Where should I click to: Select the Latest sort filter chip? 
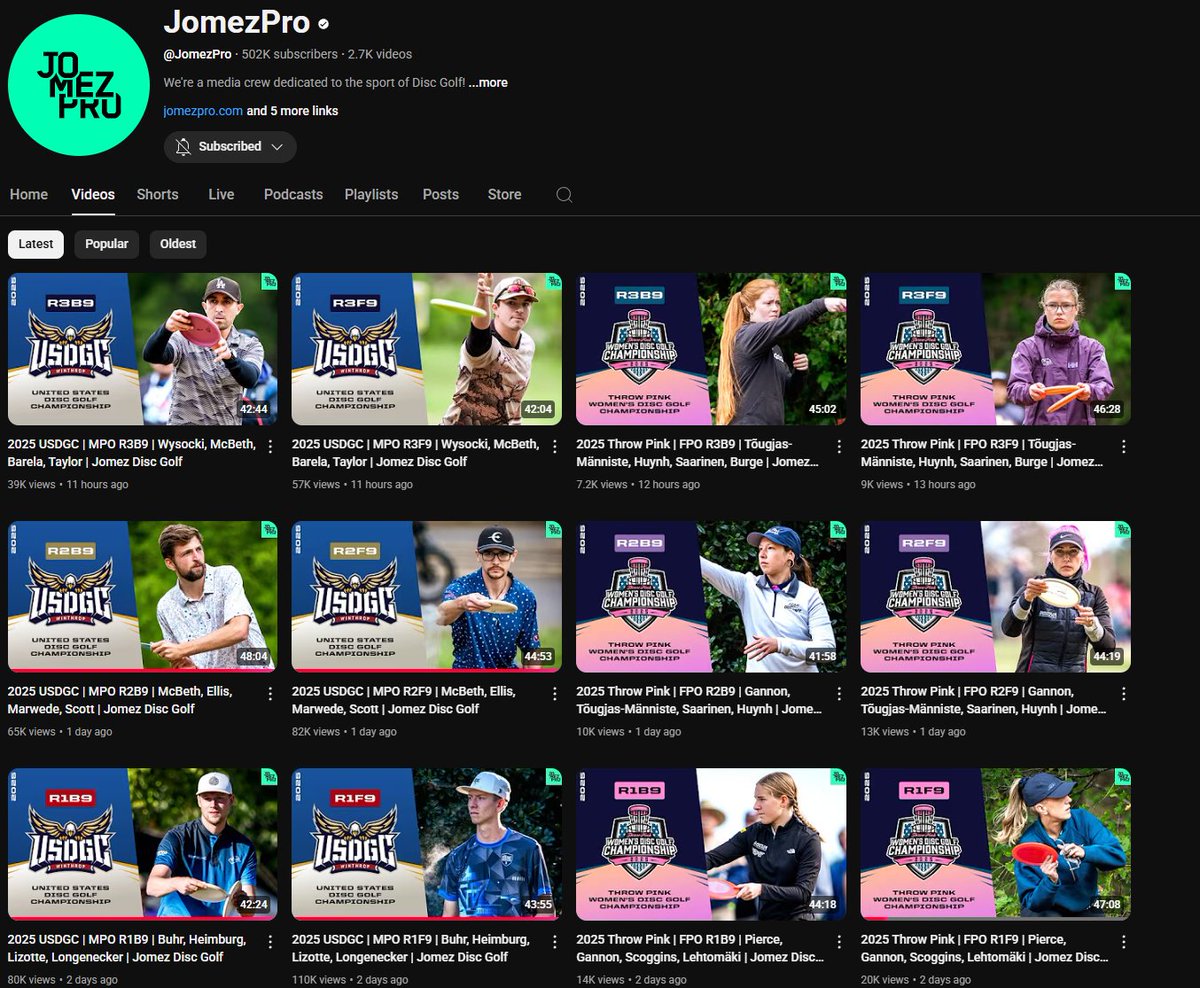[x=36, y=244]
